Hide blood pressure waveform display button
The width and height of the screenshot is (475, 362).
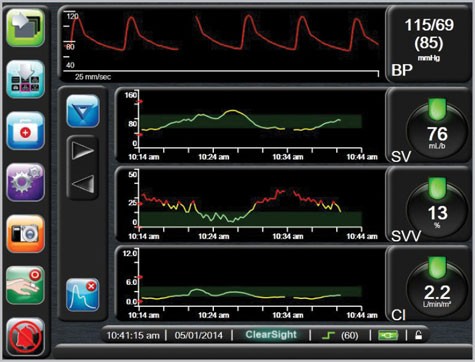click(x=83, y=296)
